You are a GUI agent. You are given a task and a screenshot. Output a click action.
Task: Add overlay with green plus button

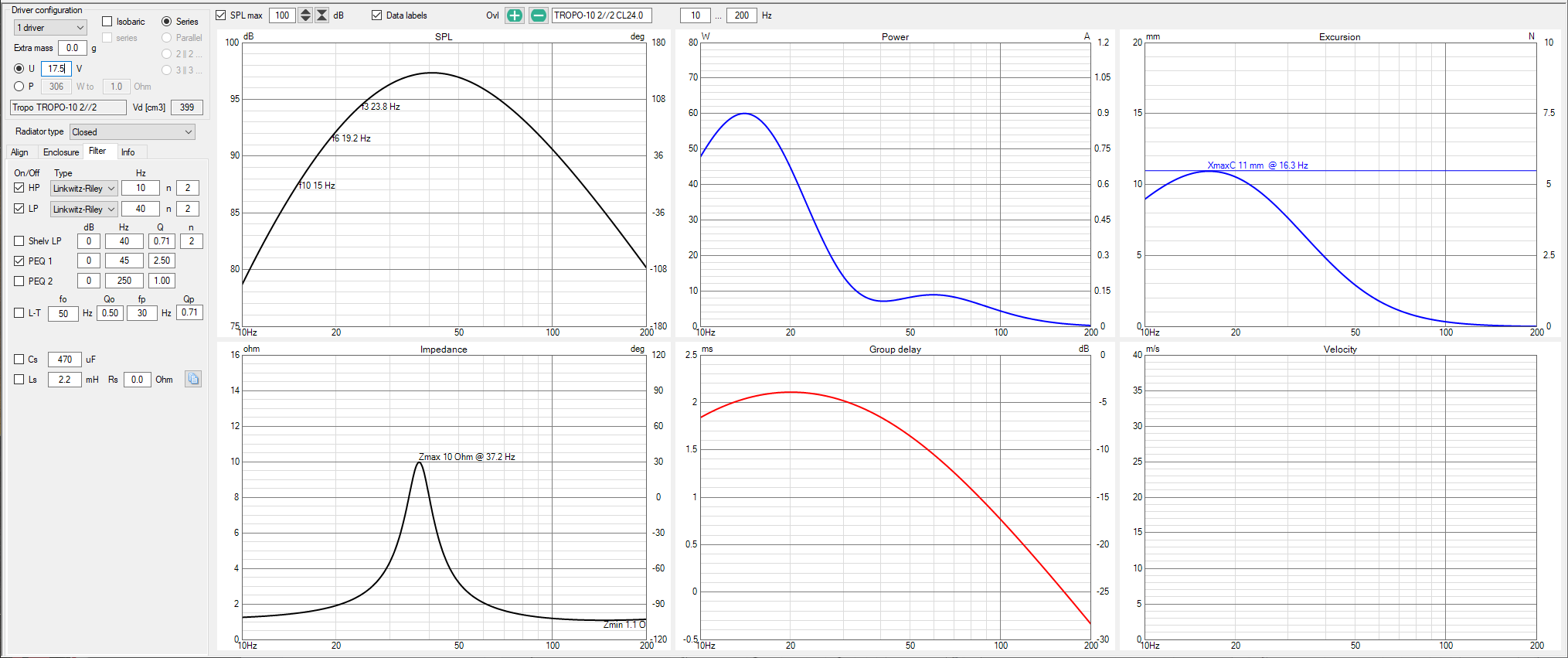(x=514, y=15)
